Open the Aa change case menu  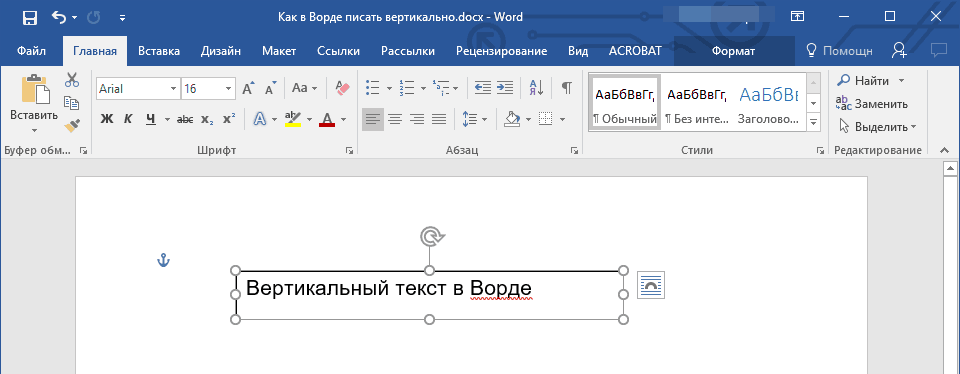(x=304, y=89)
